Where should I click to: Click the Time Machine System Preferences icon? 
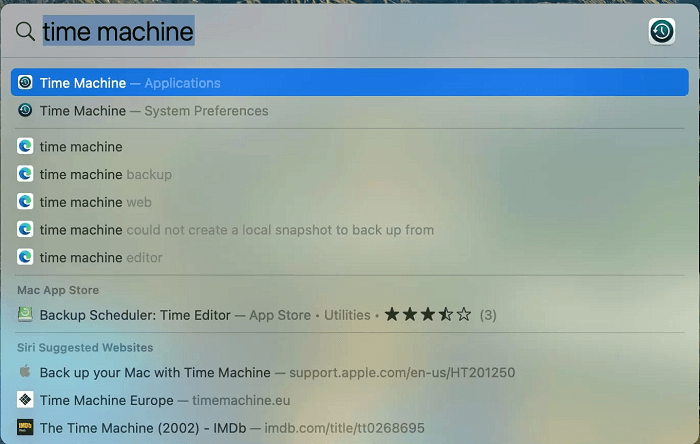25,110
